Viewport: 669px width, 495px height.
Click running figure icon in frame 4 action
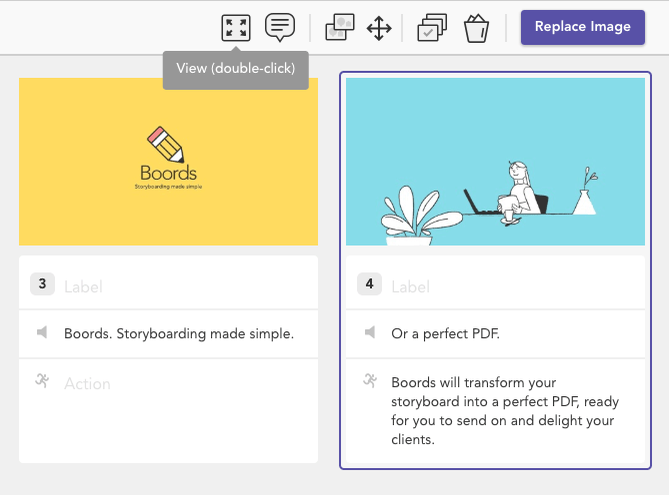(370, 380)
